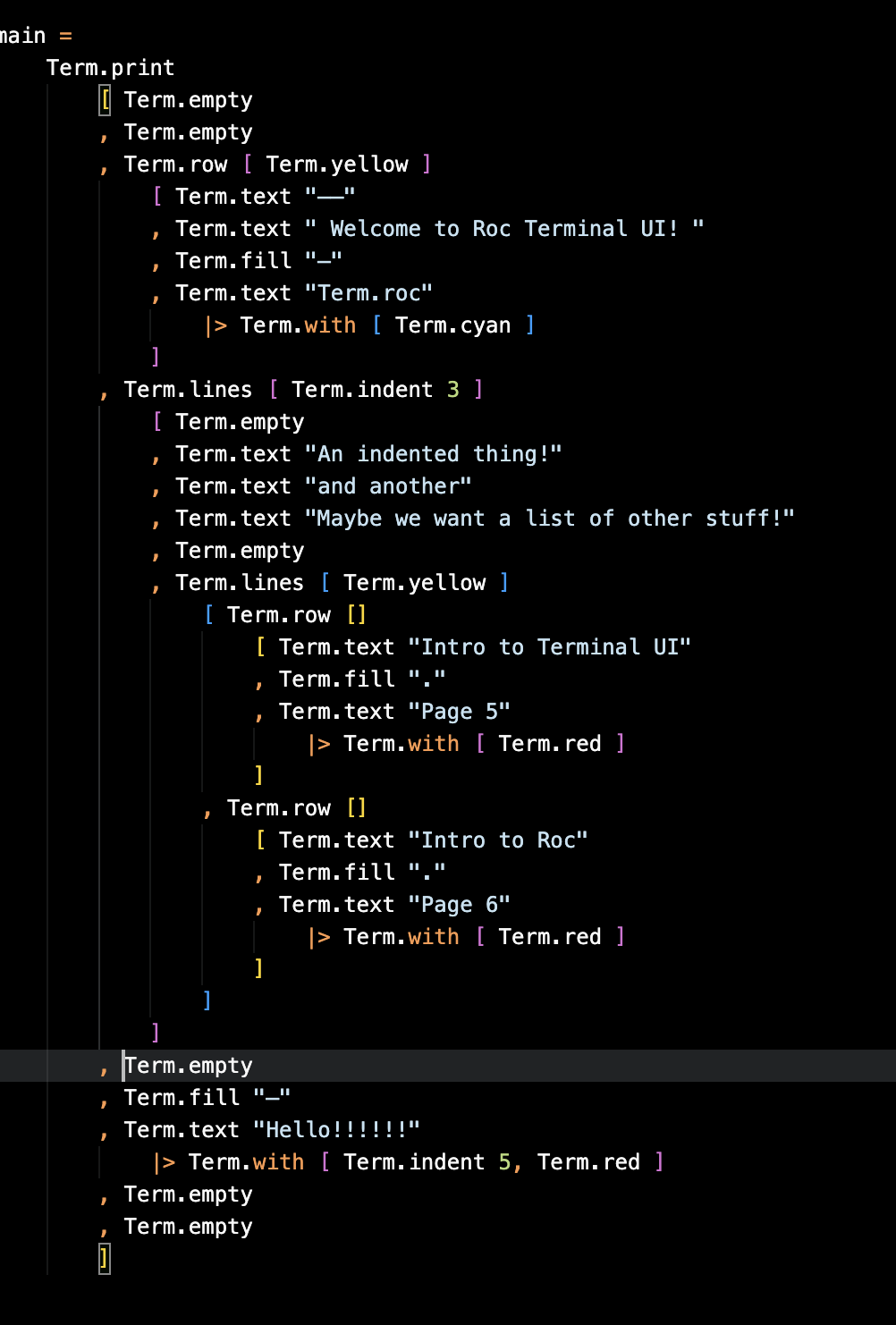Click the highlighted opening yellow bracket after Term.print
896x1325 pixels.
tap(105, 100)
